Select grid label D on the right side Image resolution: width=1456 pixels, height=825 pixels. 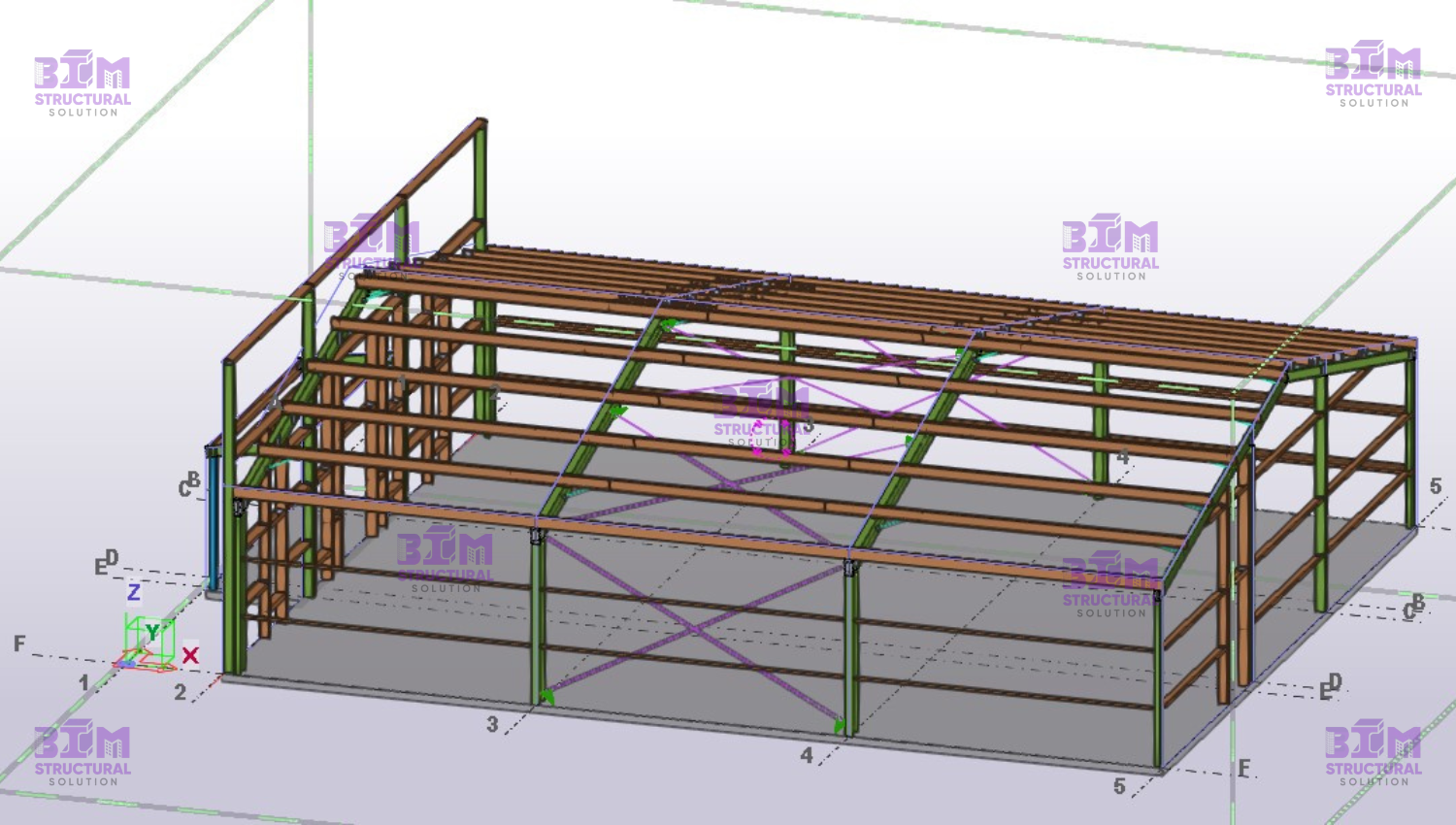click(1336, 682)
